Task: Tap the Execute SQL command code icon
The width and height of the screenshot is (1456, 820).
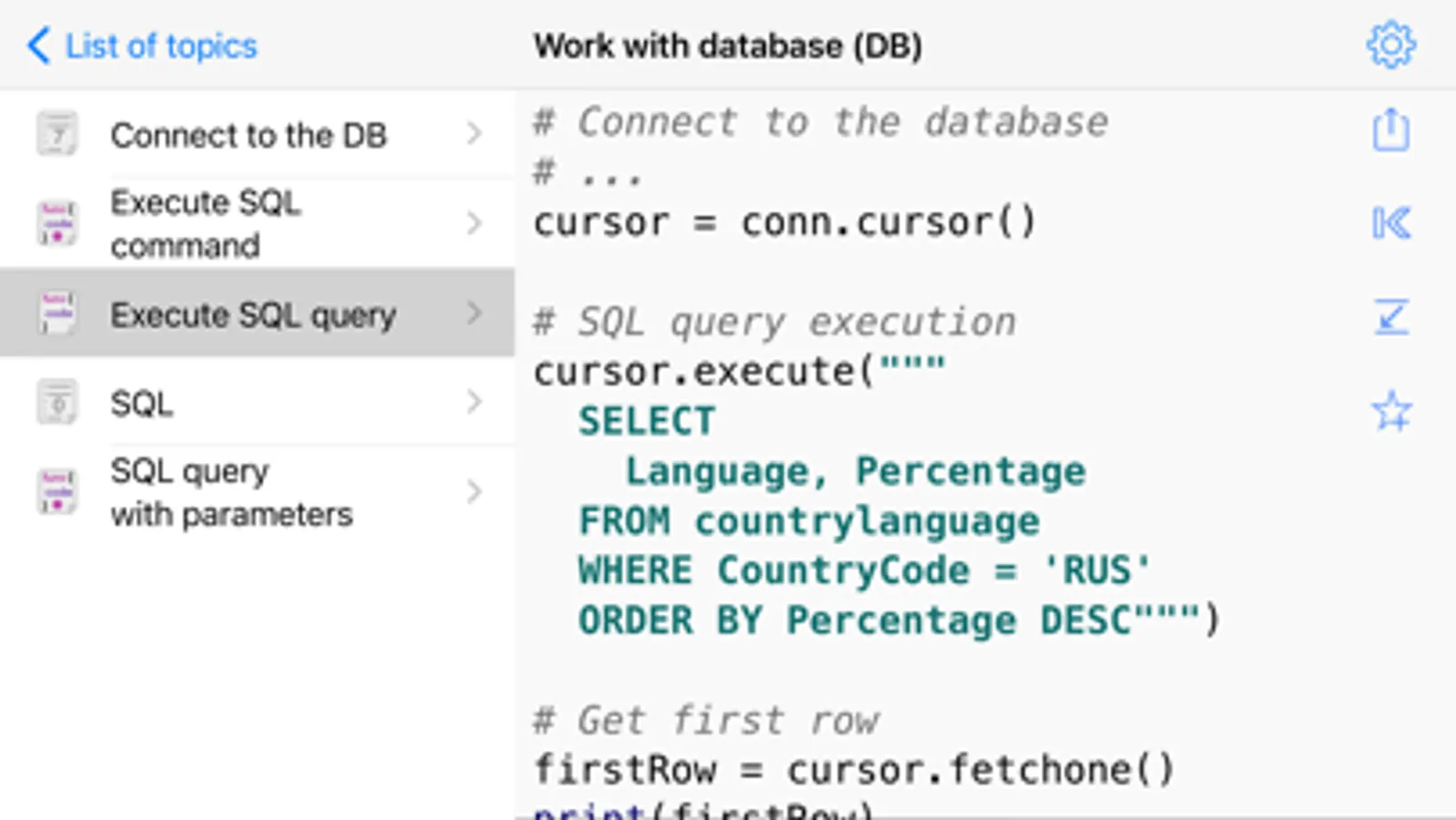Action: (x=57, y=224)
